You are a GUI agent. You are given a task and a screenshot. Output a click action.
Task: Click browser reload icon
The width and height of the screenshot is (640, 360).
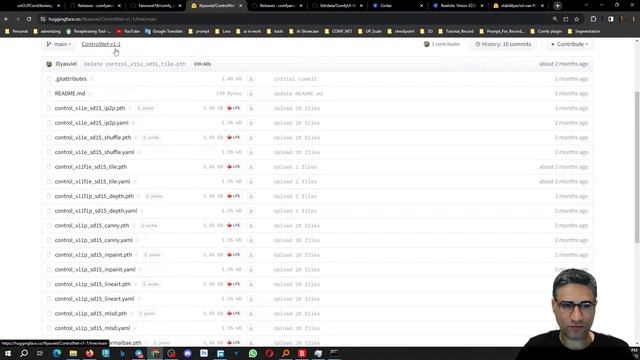29,19
